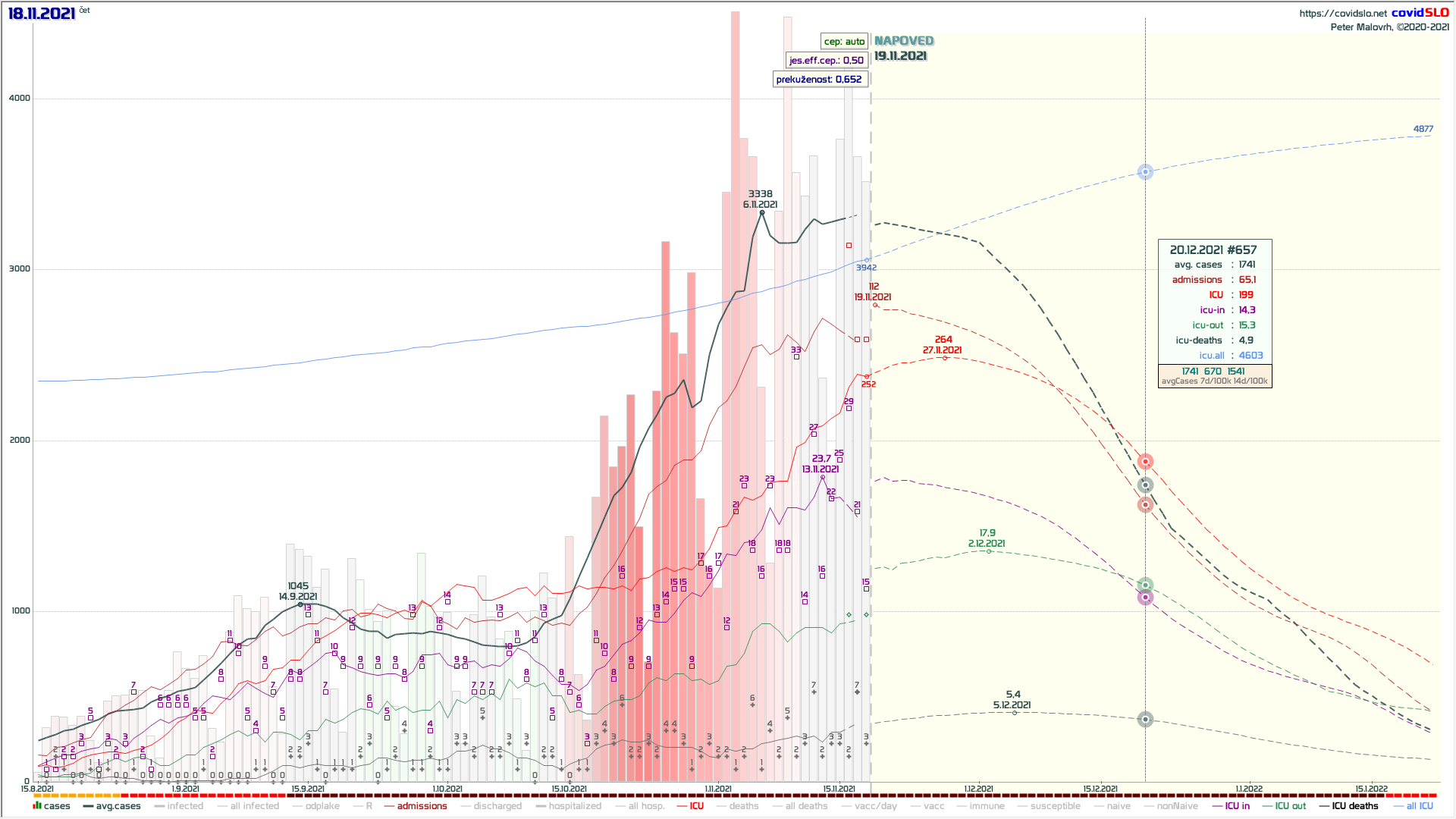
Task: Click the jes.eff.cep.: 0,50 parameter box
Action: (x=826, y=61)
